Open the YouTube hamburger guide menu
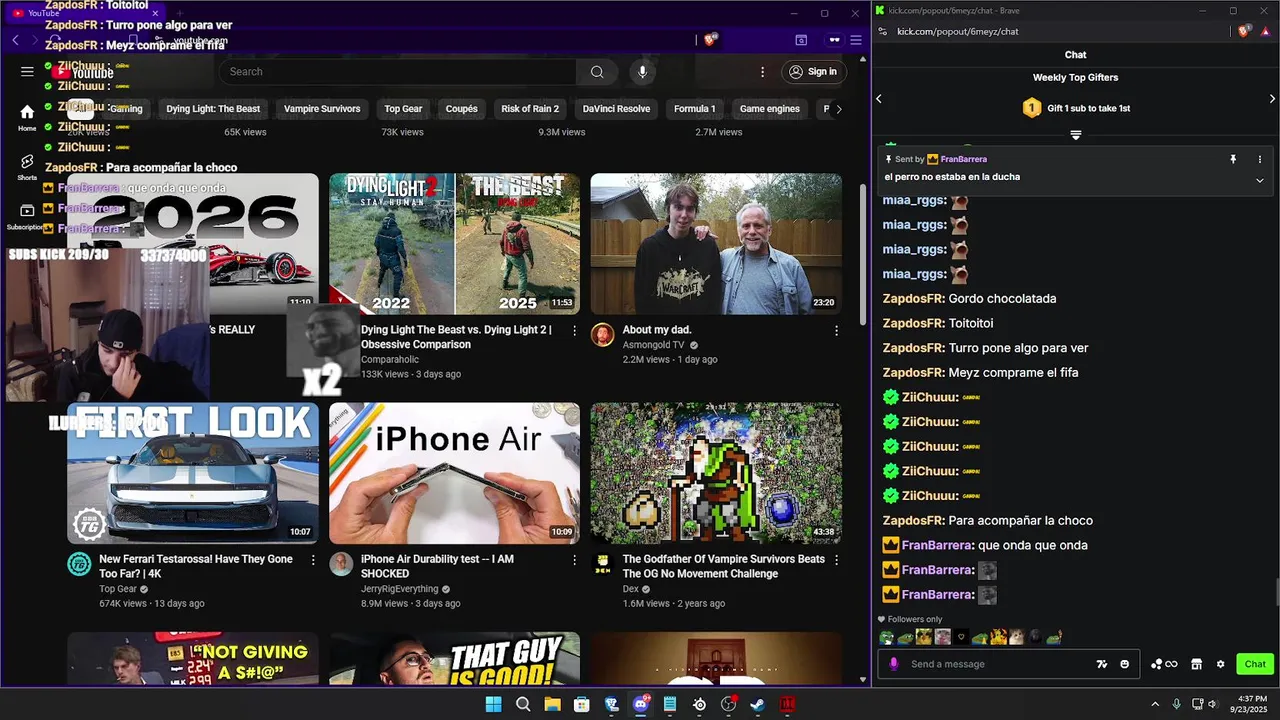1280x720 pixels. tap(27, 71)
